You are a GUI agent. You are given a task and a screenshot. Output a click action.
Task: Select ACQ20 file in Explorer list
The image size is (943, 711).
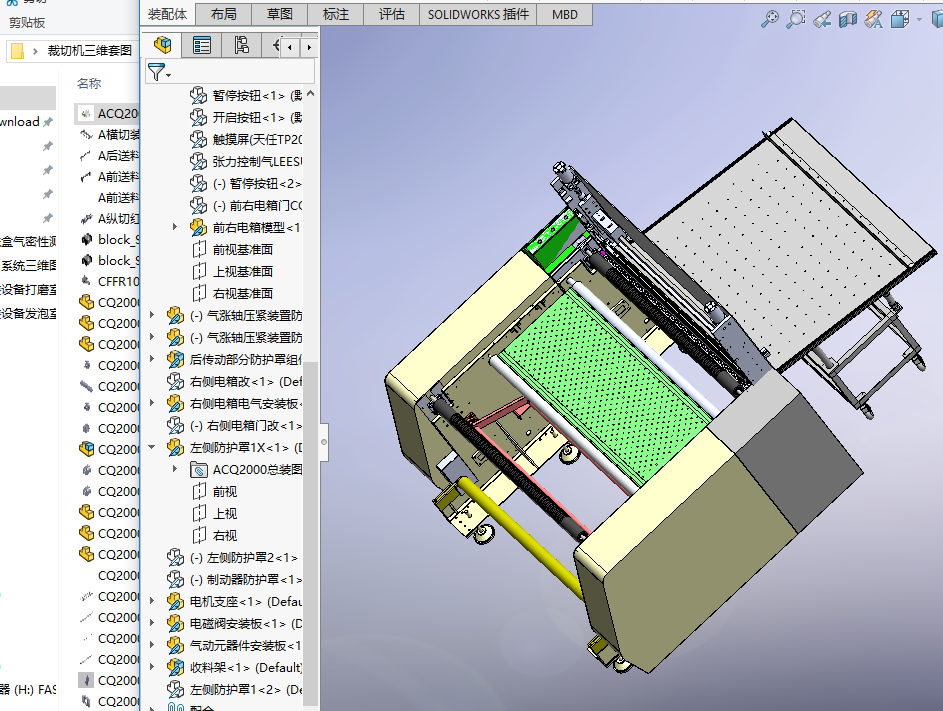point(109,114)
